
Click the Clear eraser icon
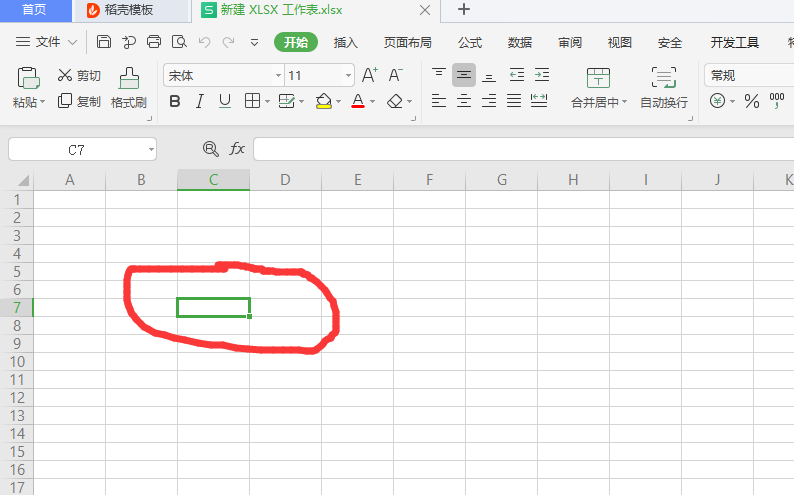tap(395, 102)
